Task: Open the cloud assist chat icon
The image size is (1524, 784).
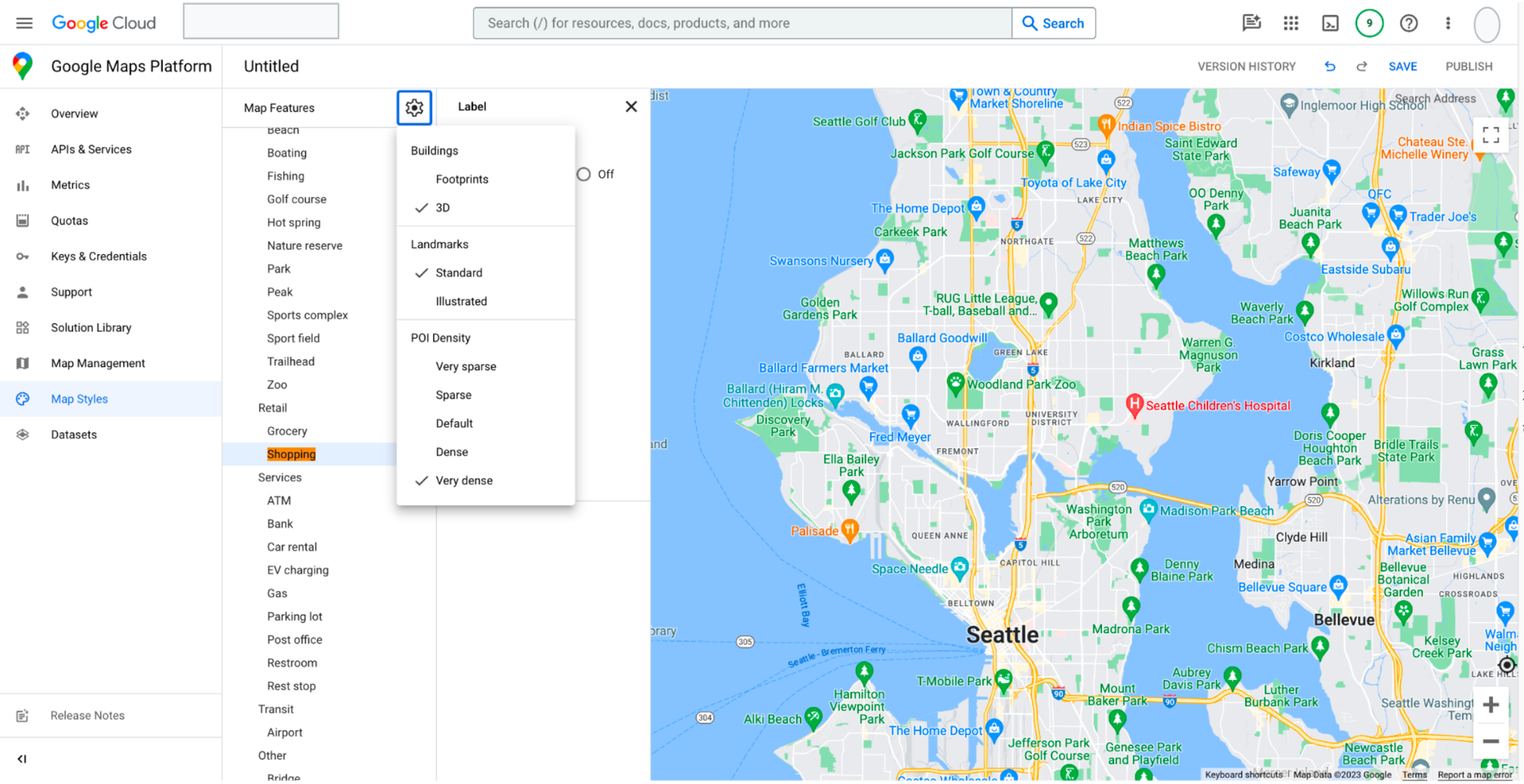Action: tap(1251, 23)
